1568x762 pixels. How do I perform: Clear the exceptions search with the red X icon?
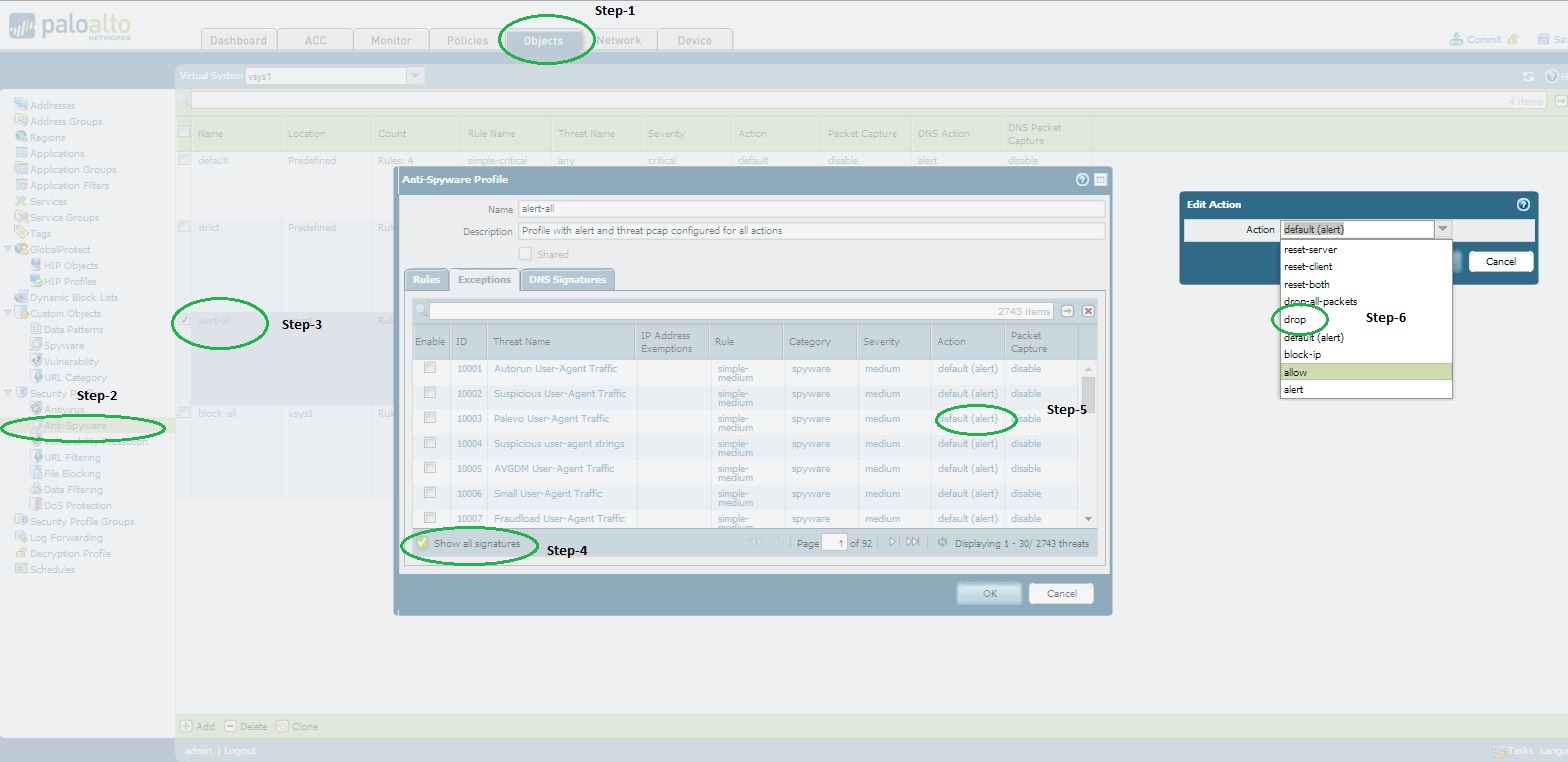[x=1088, y=311]
